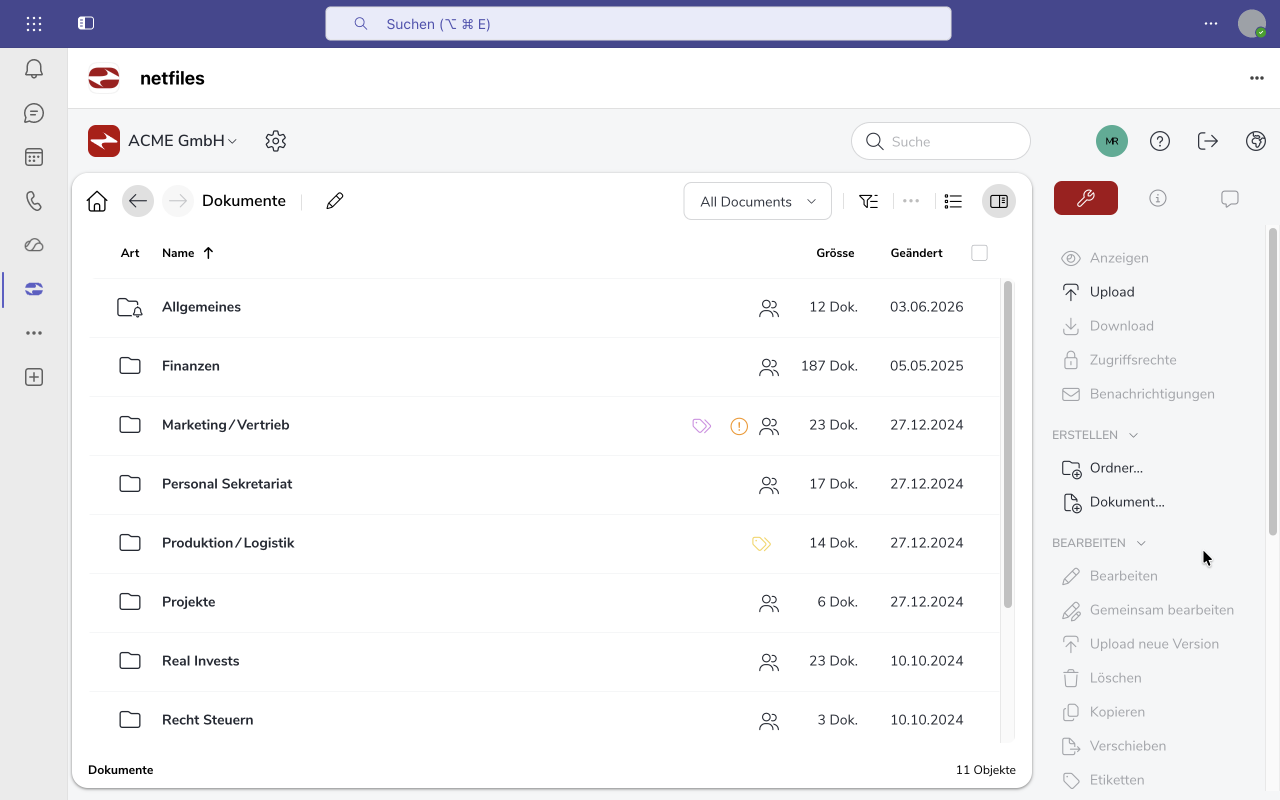Collapse the ERSTELLEN section
The image size is (1280, 800).
[x=1095, y=435]
